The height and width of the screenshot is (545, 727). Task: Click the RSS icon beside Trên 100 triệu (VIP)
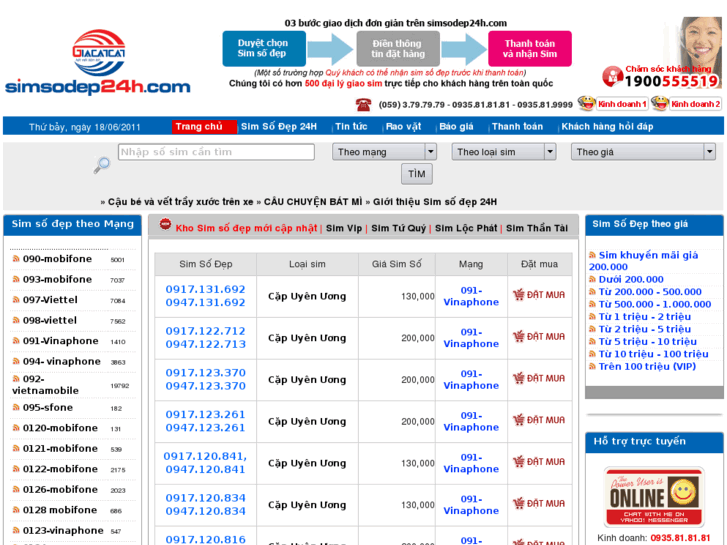click(x=592, y=366)
